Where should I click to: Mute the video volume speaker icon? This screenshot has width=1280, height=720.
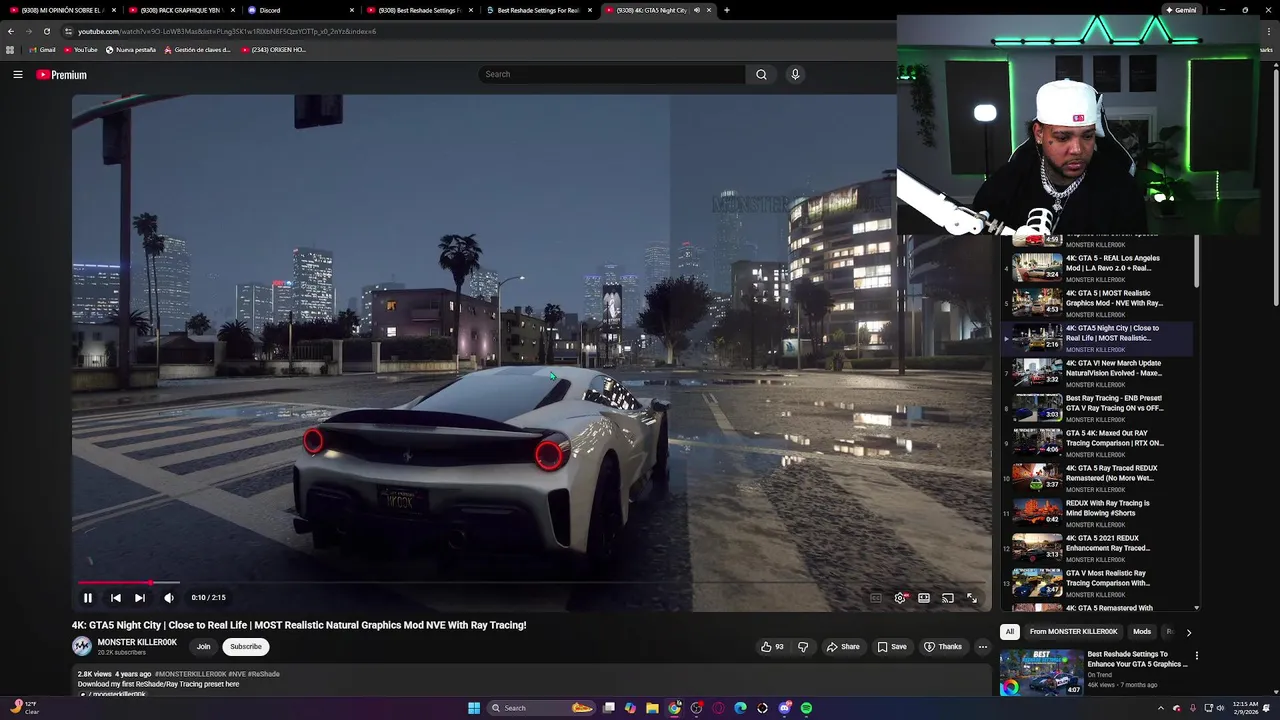(x=169, y=598)
